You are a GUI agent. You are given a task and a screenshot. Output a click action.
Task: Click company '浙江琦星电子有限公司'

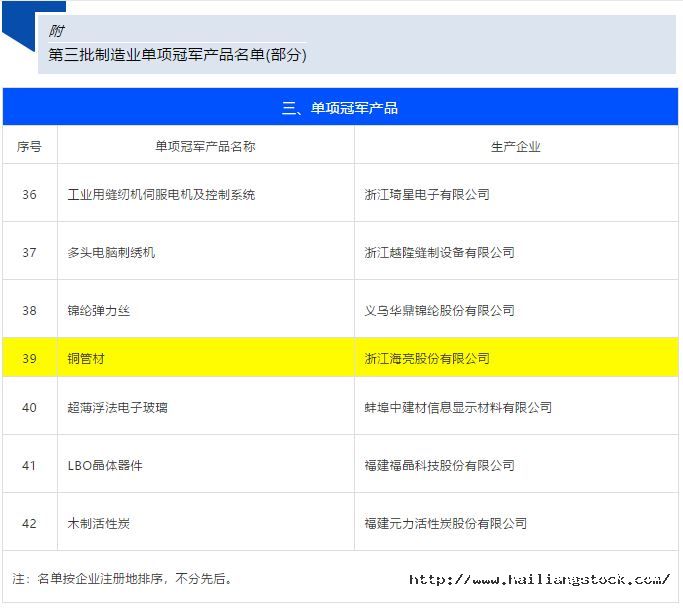(427, 194)
